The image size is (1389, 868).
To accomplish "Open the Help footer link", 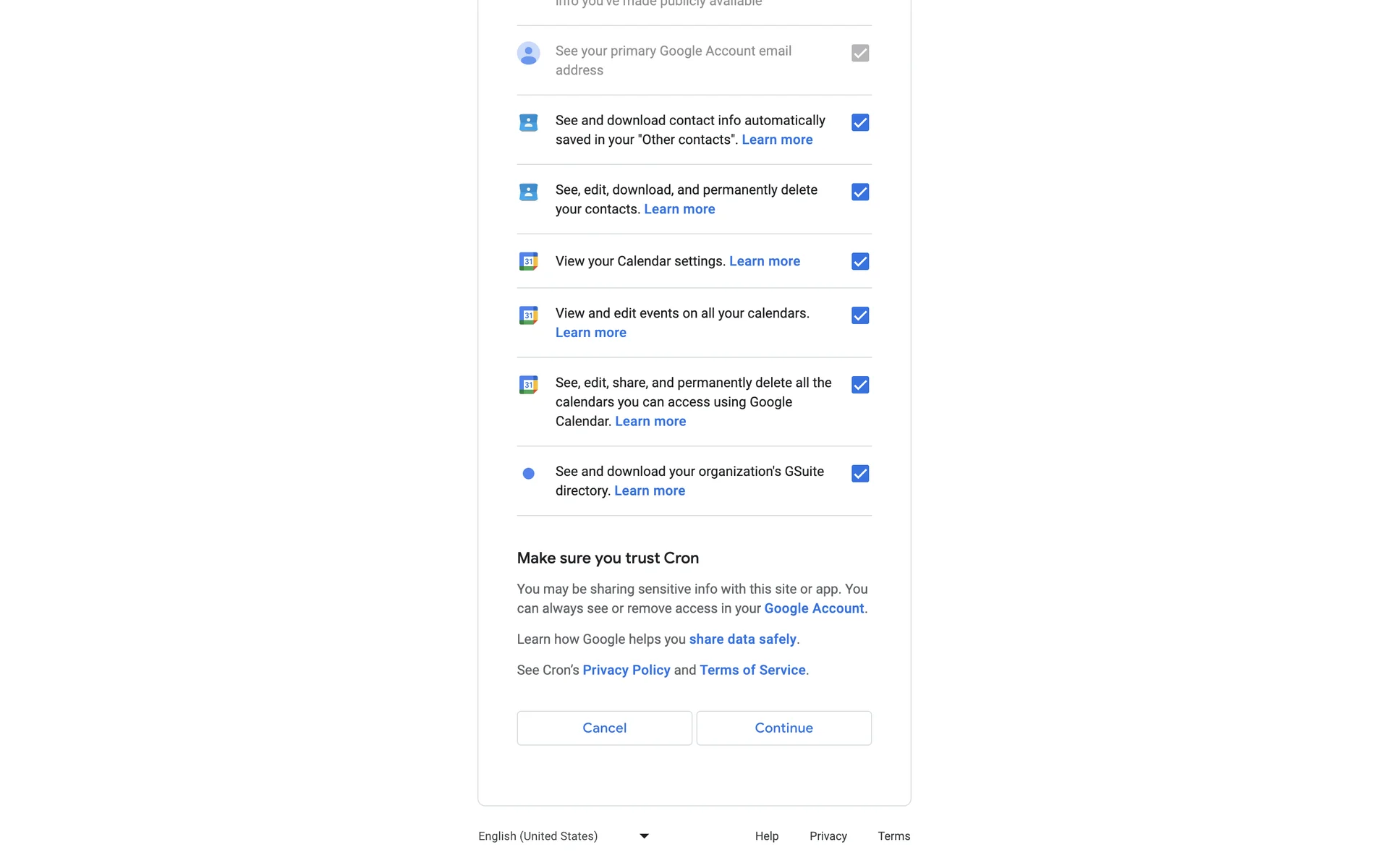I will tap(766, 836).
